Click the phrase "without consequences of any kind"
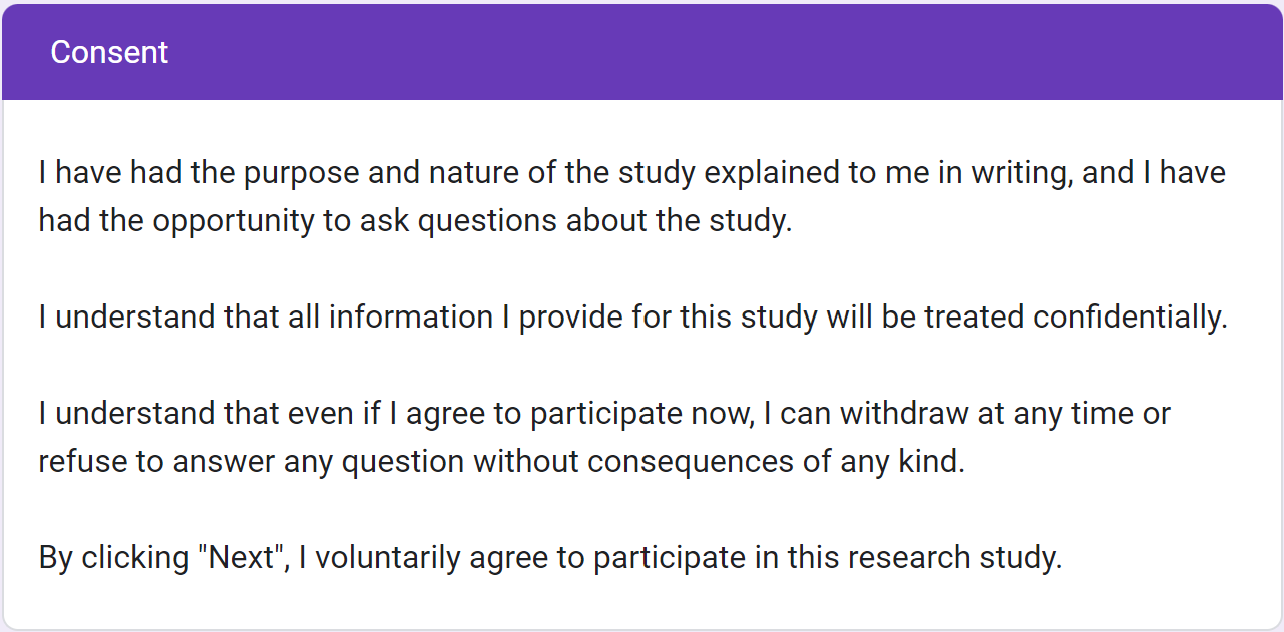1284x632 pixels. pyautogui.click(x=718, y=461)
